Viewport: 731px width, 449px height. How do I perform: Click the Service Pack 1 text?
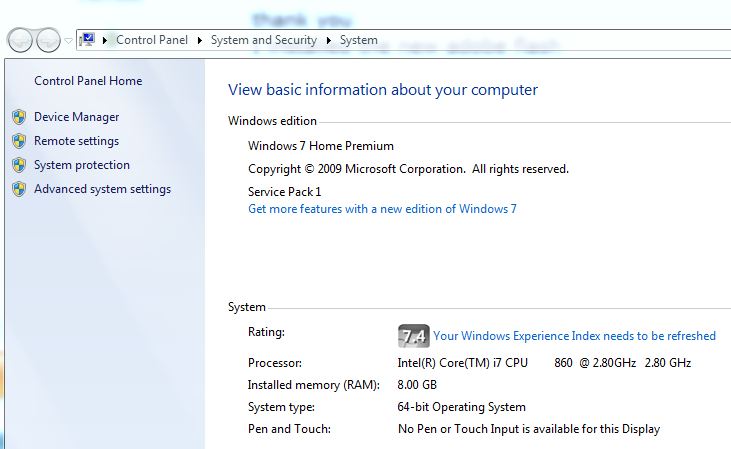pyautogui.click(x=284, y=192)
